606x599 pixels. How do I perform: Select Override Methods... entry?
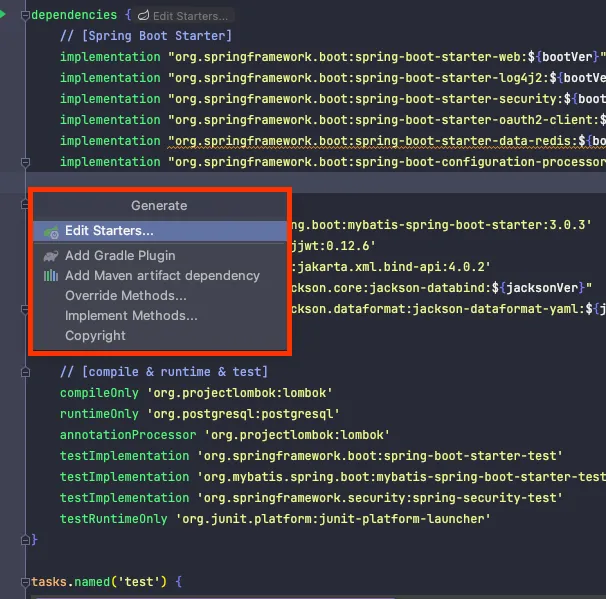coord(160,296)
